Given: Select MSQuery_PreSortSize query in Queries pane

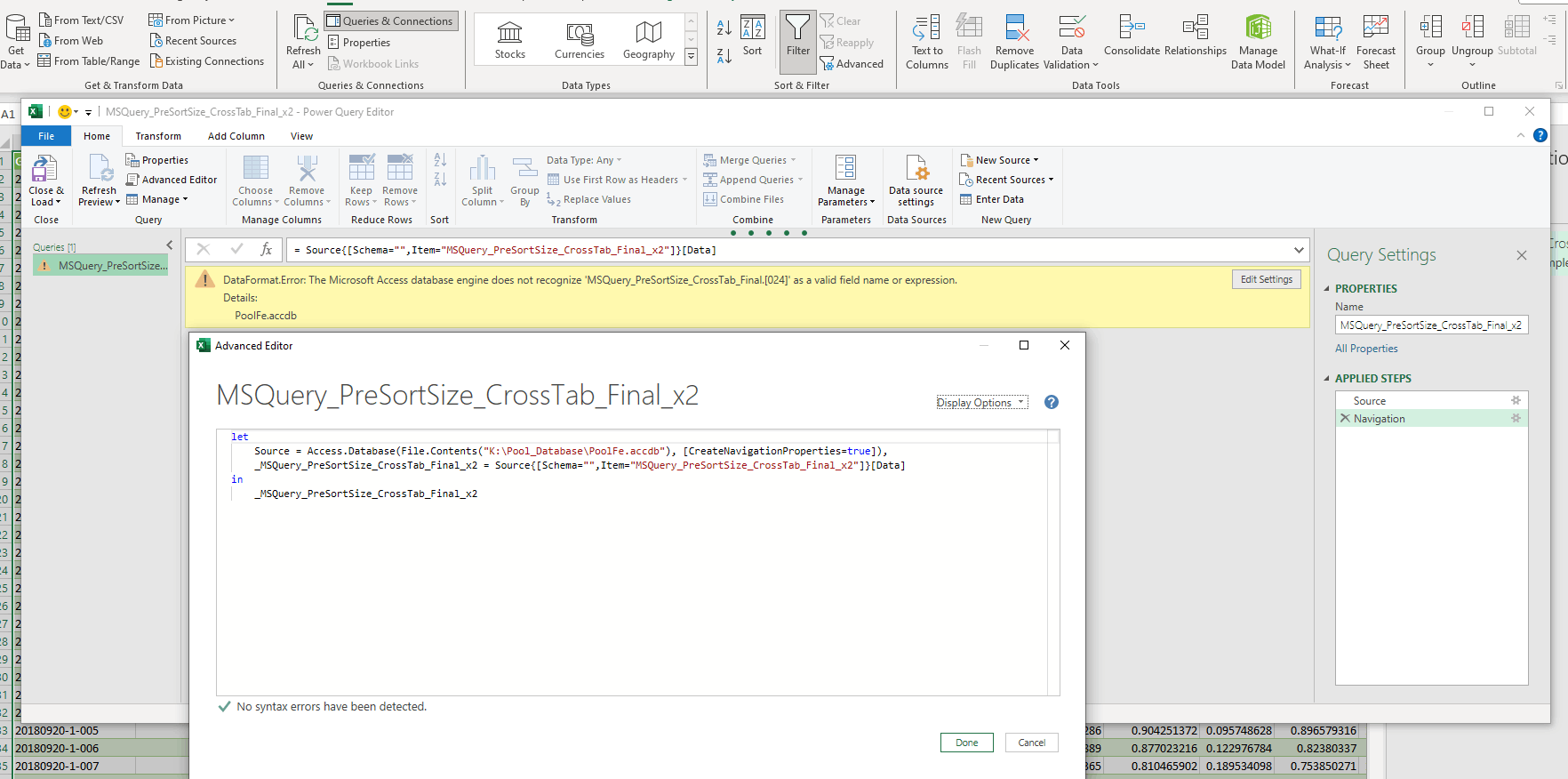Looking at the screenshot, I should pos(101,266).
